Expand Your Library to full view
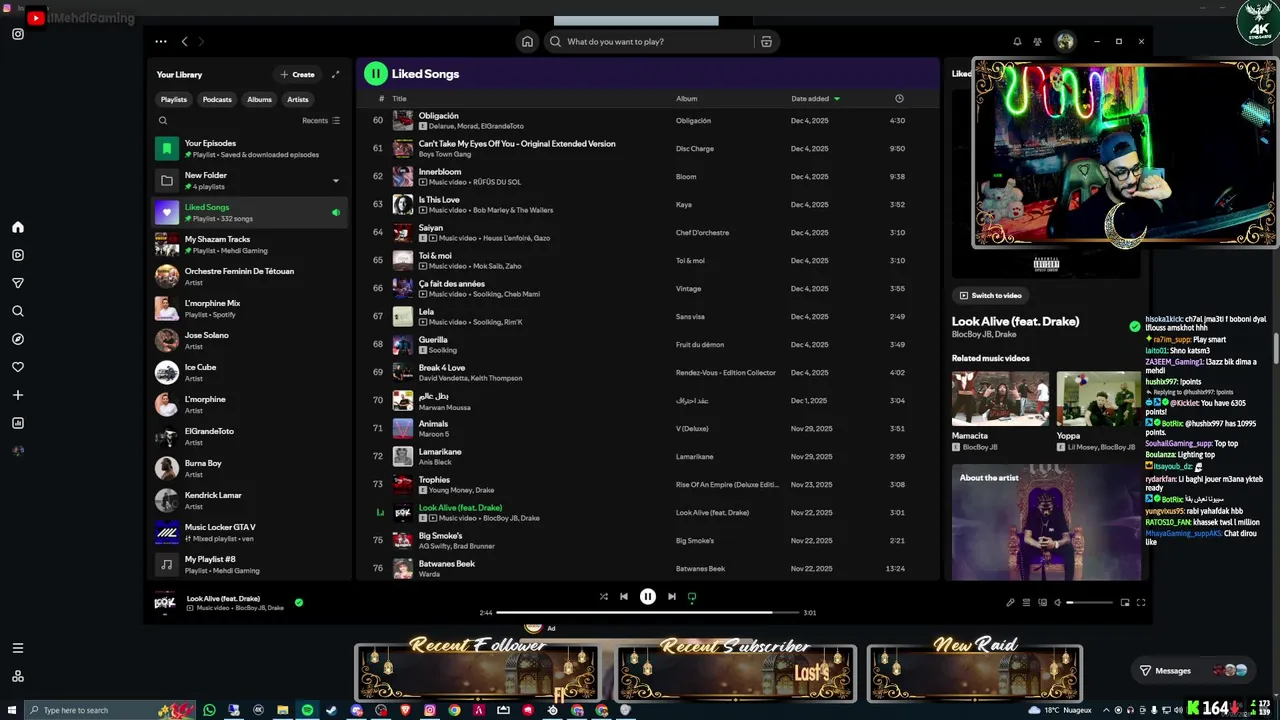The height and width of the screenshot is (720, 1280). point(335,74)
